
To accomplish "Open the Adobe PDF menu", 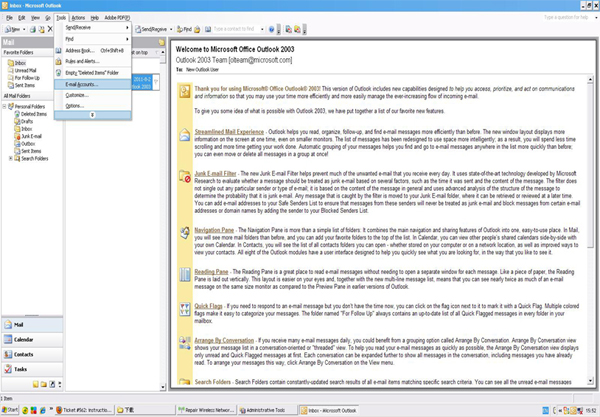I will (117, 18).
